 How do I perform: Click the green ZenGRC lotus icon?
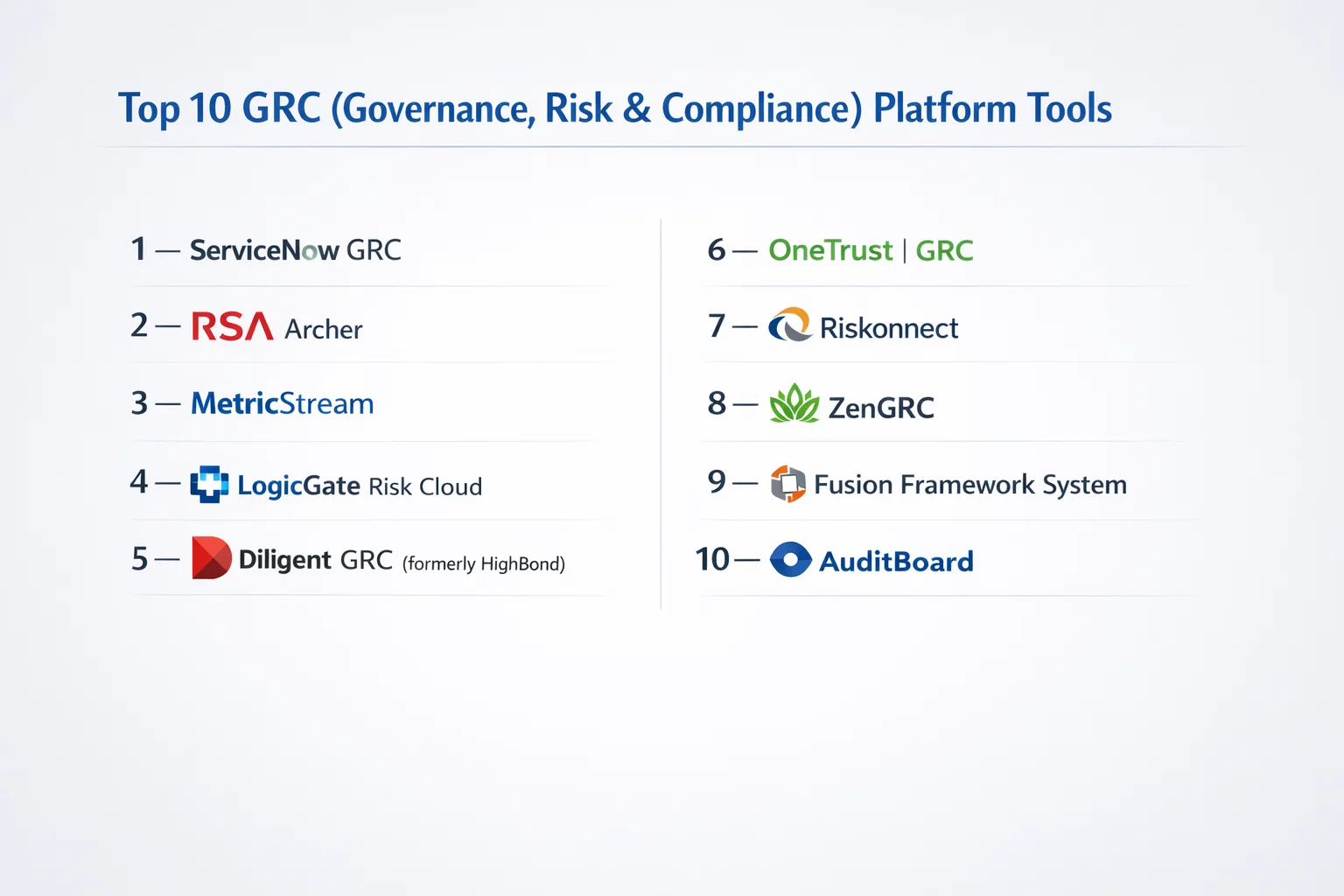[794, 404]
